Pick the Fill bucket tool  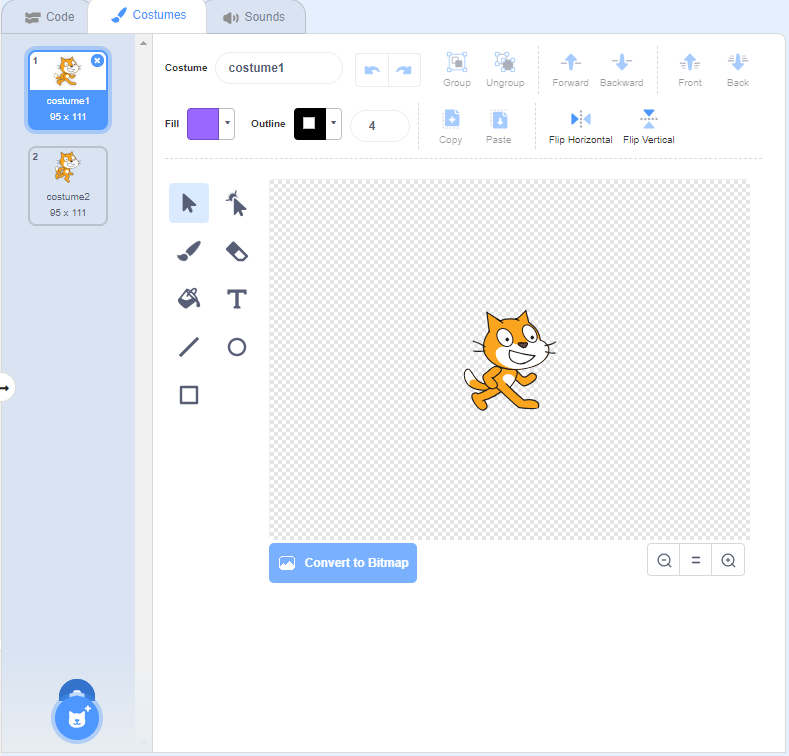[189, 299]
